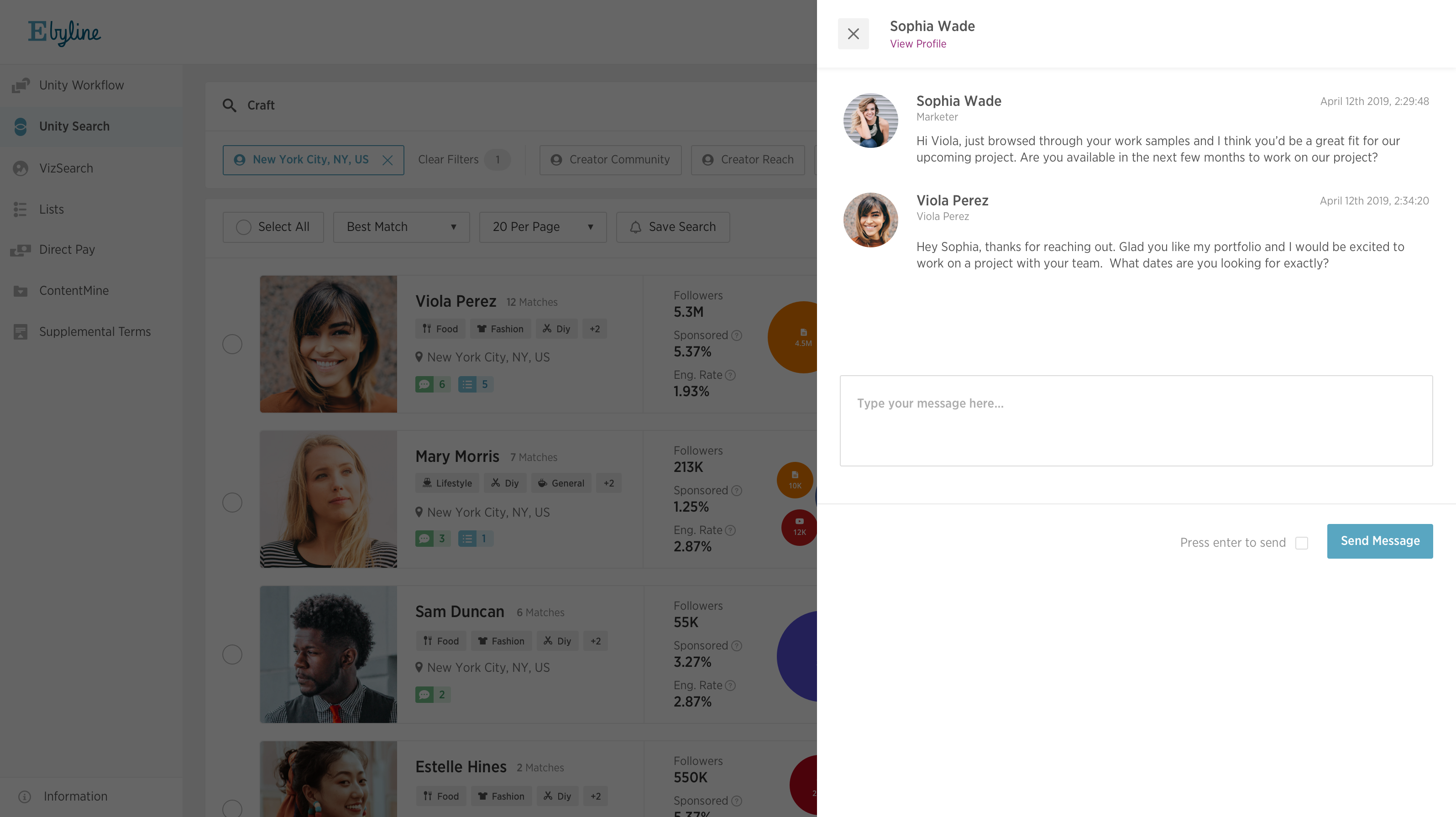Click the VizSearch globe icon

point(21,168)
